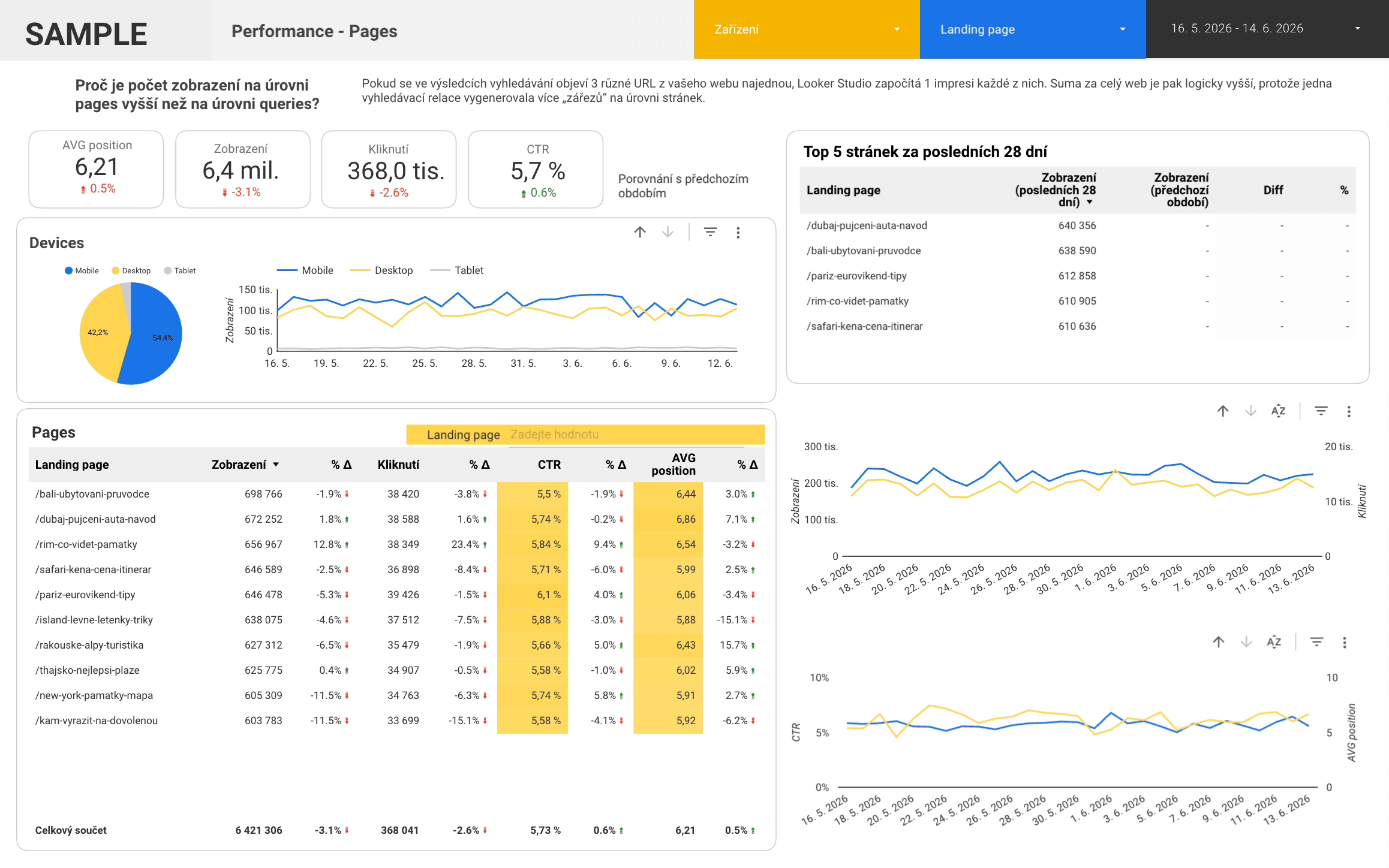Image resolution: width=1389 pixels, height=868 pixels.
Task: Click /island-levne-letenky-triky row in Pages table
Action: [396, 620]
